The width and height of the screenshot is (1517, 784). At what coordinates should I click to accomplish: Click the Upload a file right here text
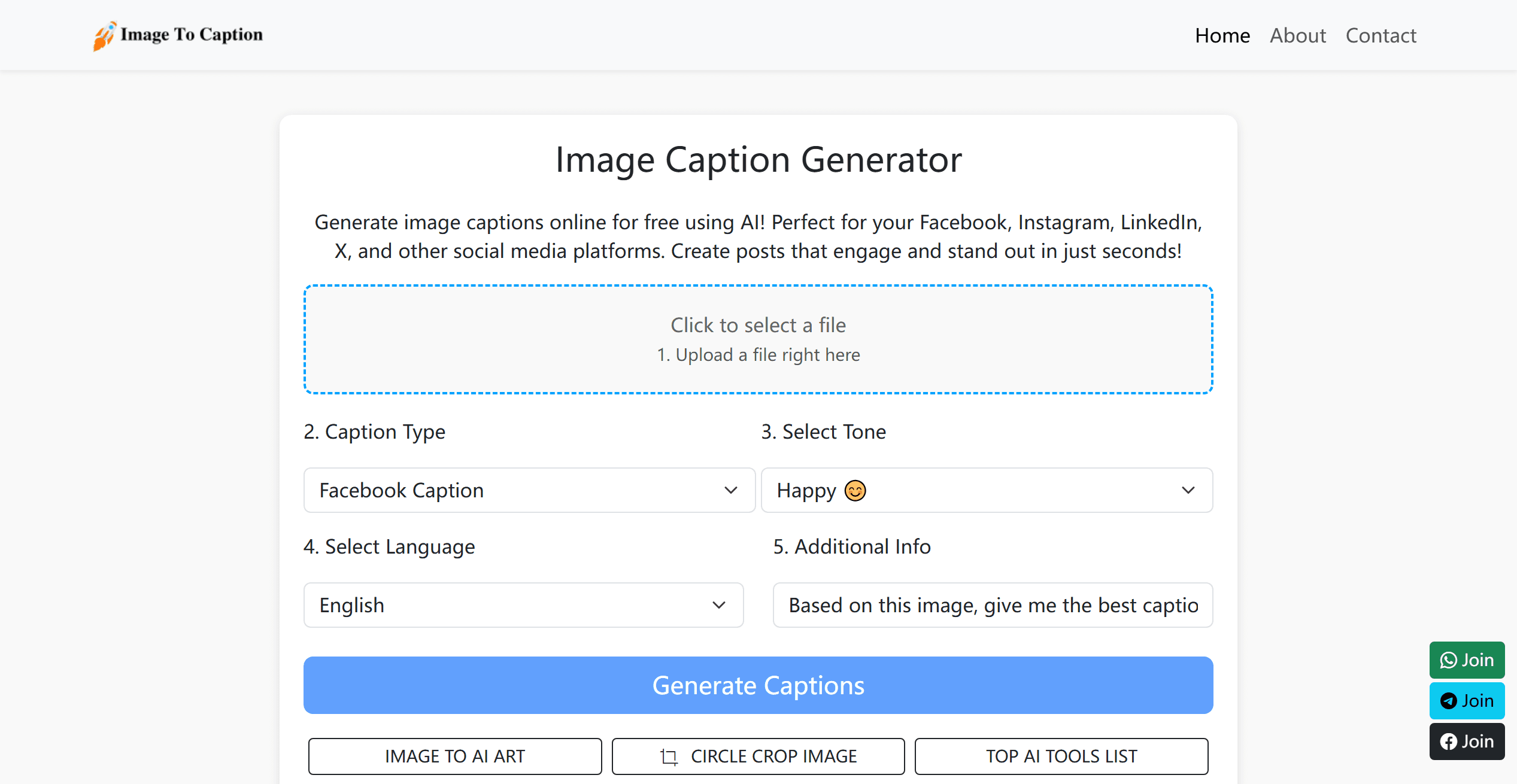(758, 355)
